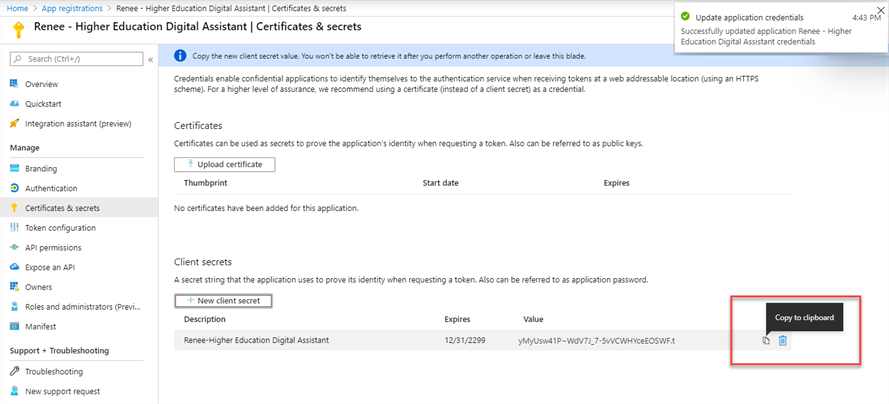Click the Overview icon in sidebar
Screen dimensions: 889x404
click(x=15, y=84)
